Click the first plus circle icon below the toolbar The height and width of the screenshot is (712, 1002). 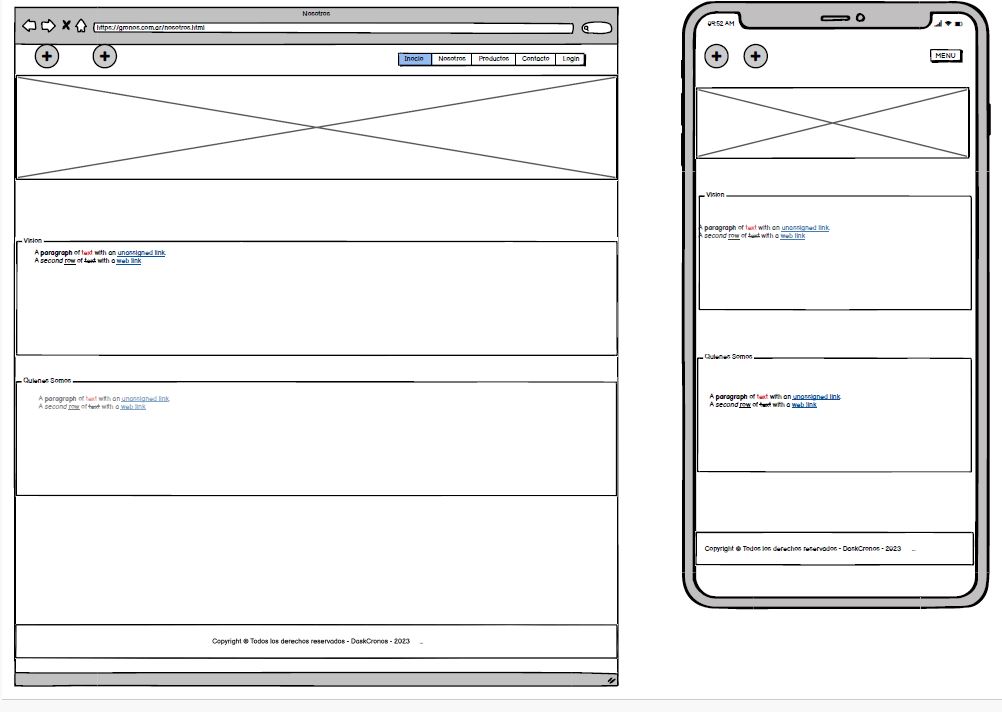[47, 57]
